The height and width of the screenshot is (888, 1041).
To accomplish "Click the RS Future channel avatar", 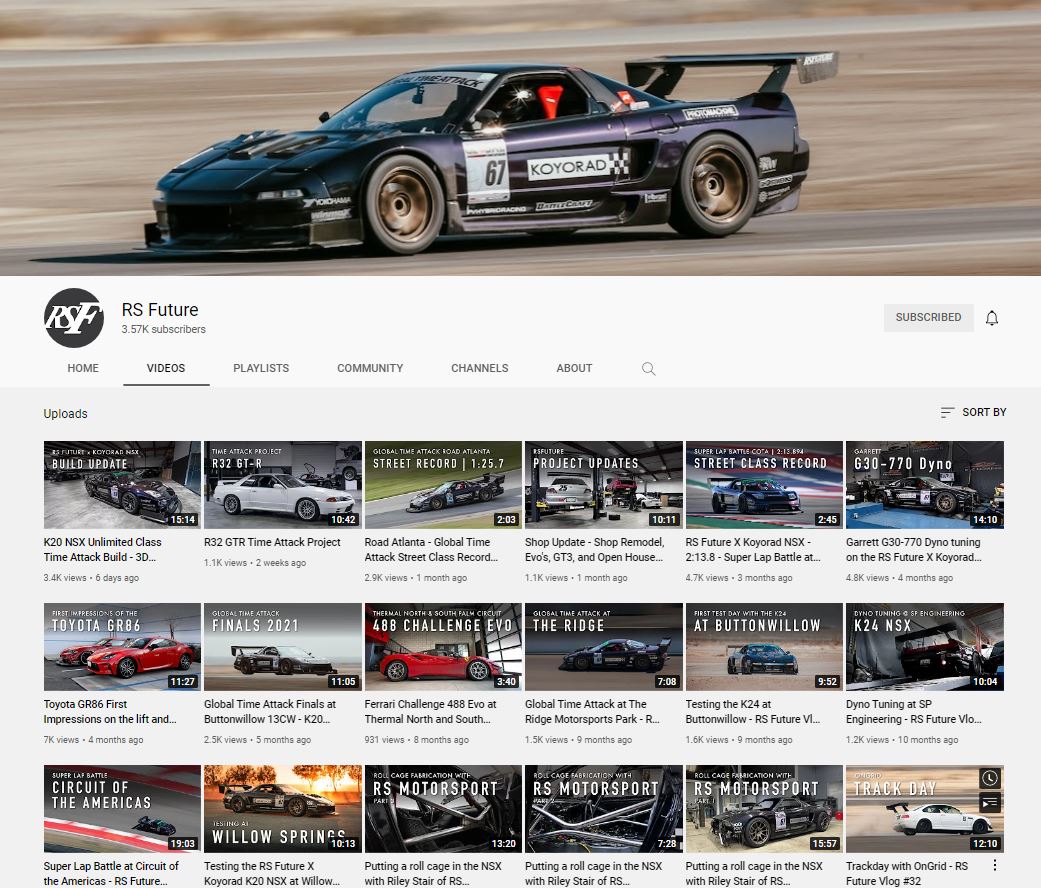I will click(x=74, y=318).
